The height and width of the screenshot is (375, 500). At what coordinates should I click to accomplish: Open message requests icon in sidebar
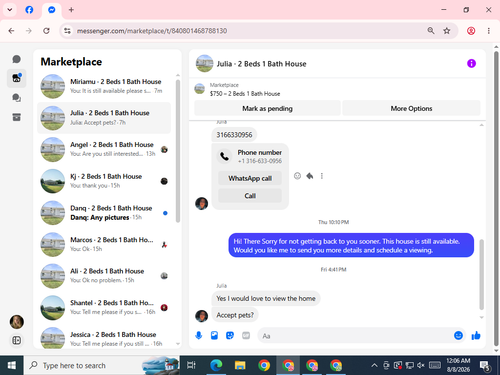click(x=16, y=98)
